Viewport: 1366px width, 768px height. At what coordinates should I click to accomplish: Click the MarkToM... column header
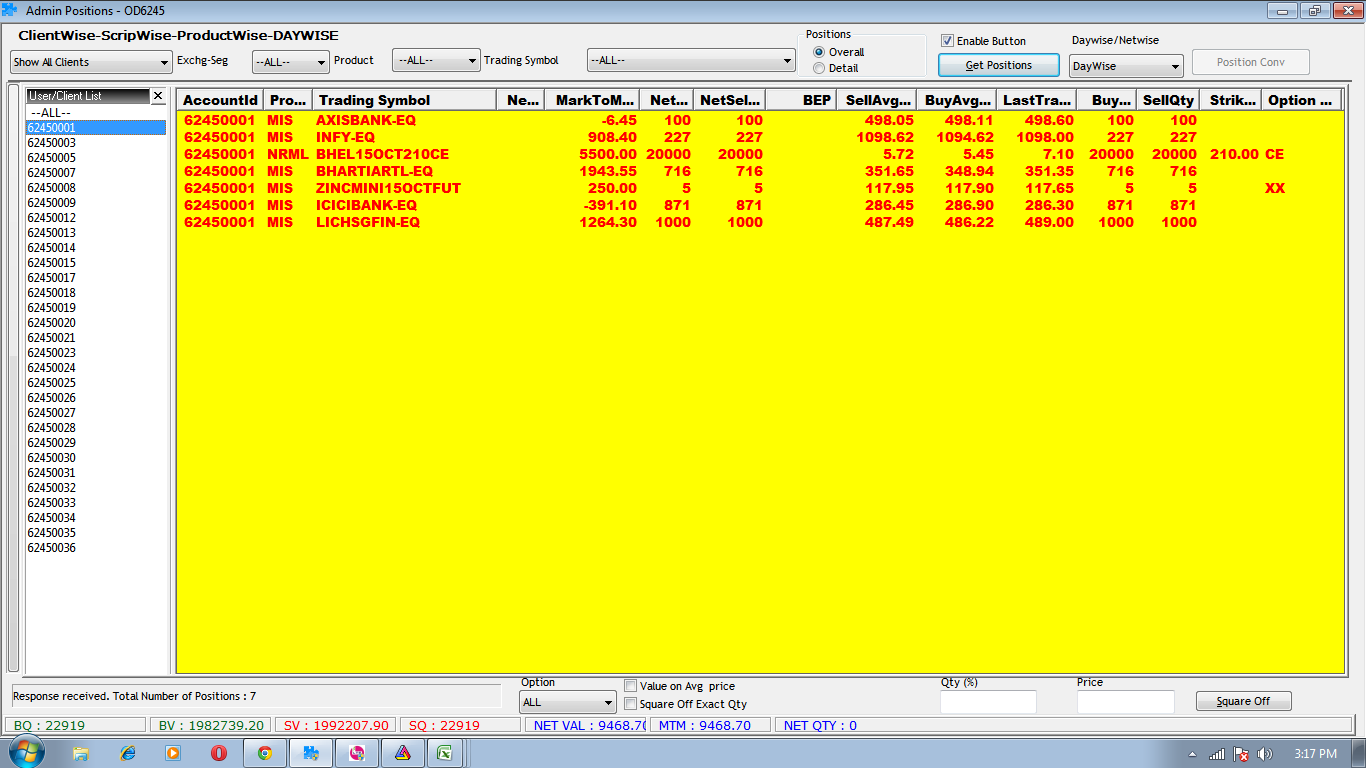click(591, 100)
